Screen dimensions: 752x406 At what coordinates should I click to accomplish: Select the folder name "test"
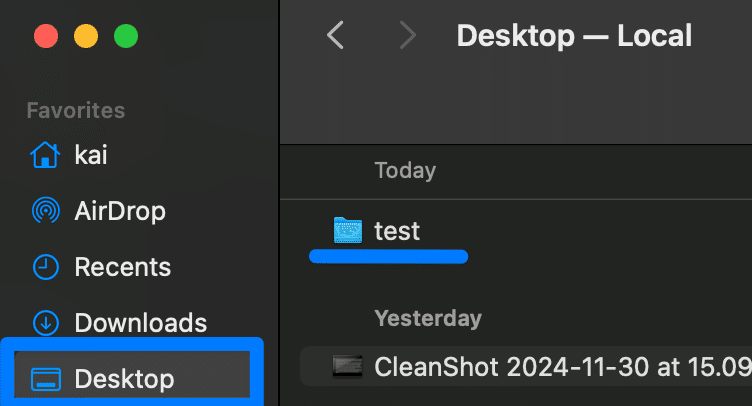[x=397, y=231]
